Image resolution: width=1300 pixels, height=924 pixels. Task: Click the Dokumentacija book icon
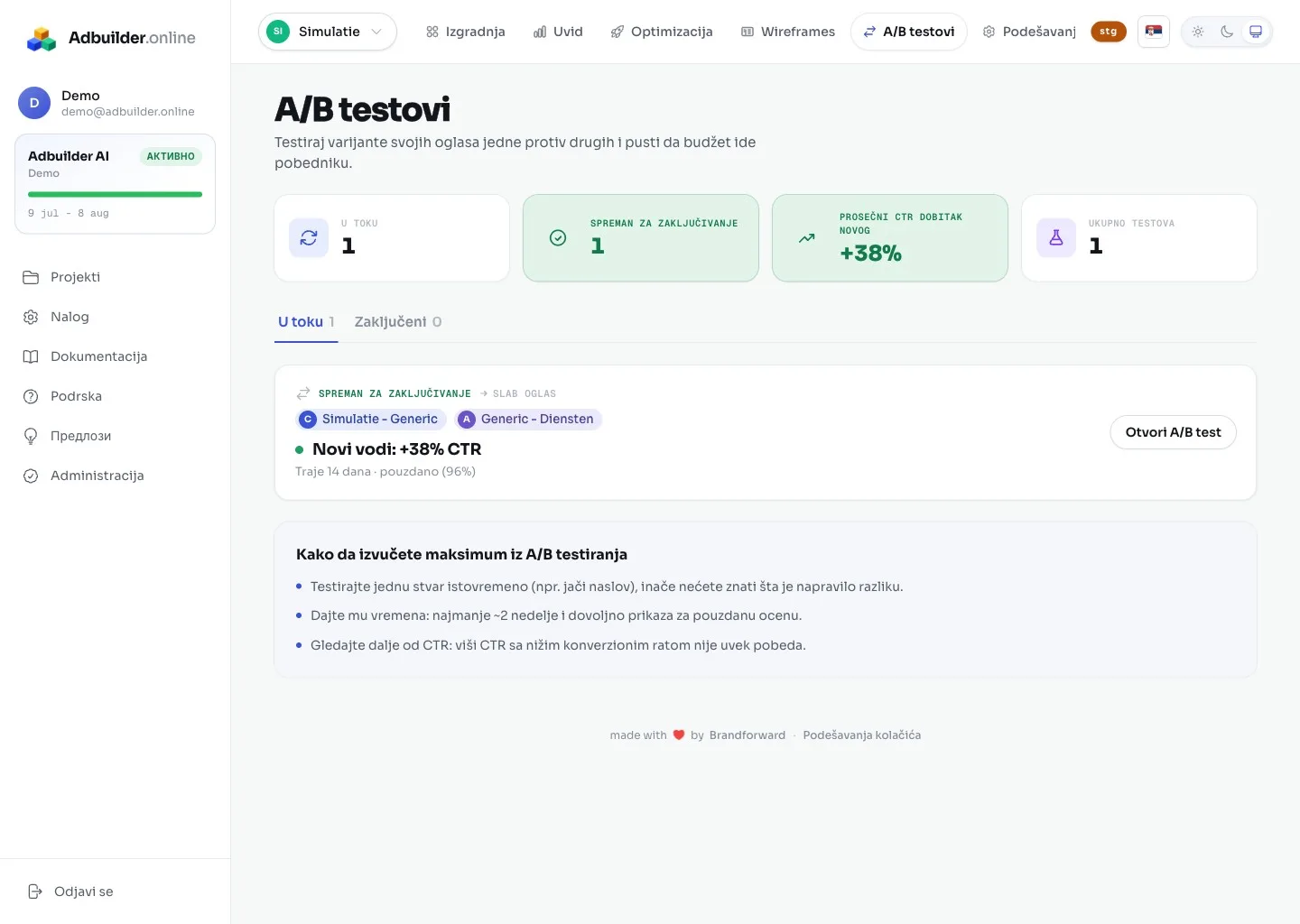coord(31,356)
